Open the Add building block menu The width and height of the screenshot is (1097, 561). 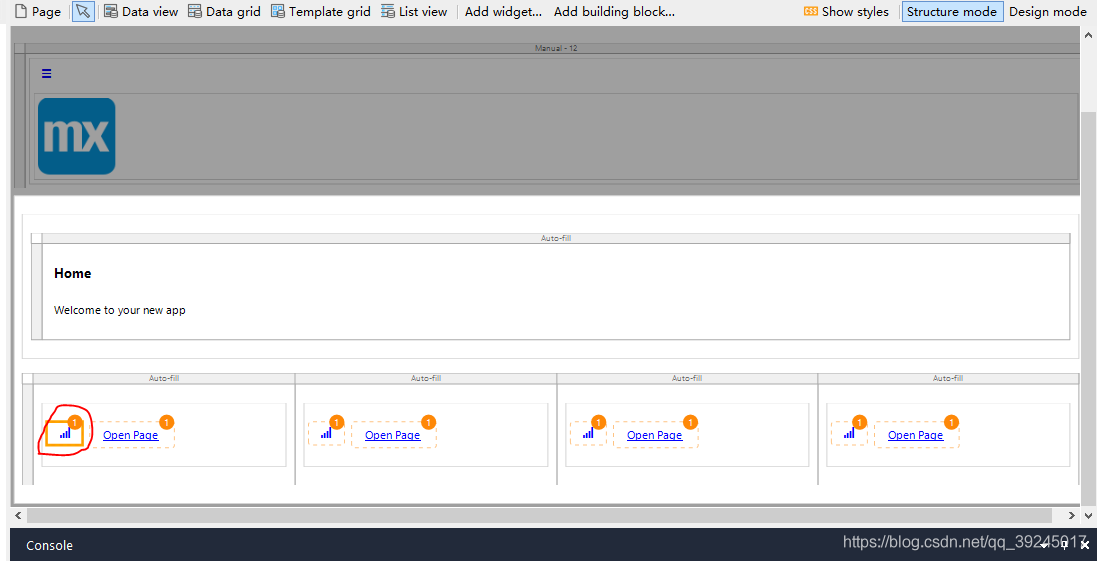(x=614, y=12)
